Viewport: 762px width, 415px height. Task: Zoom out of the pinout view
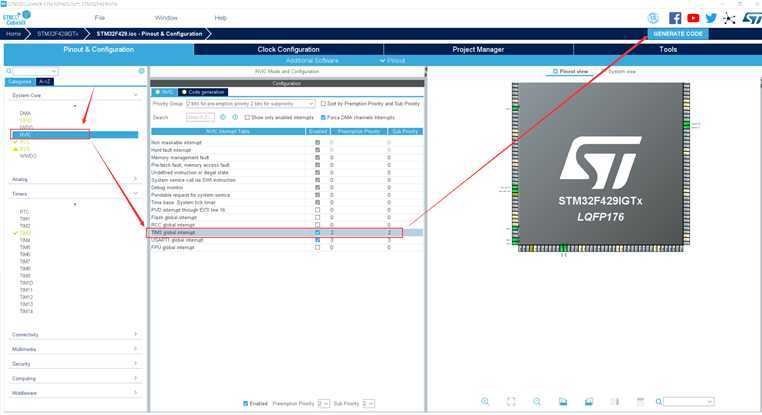(537, 401)
